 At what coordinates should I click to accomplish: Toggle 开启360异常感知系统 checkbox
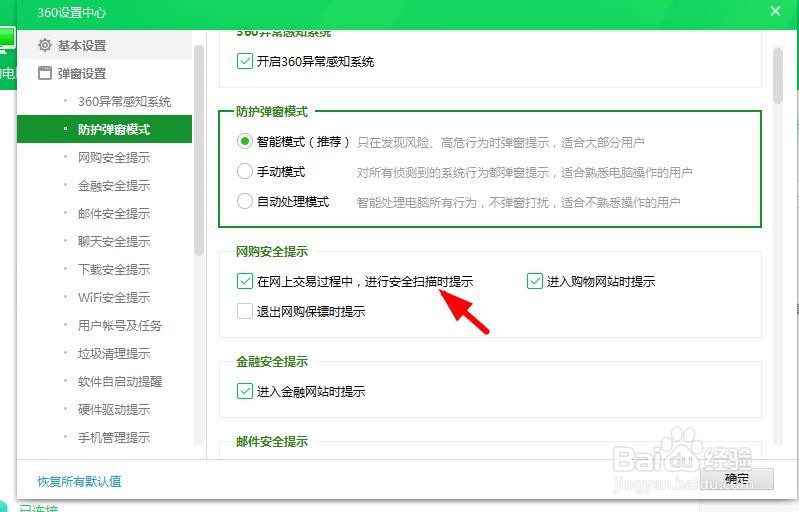tap(245, 61)
